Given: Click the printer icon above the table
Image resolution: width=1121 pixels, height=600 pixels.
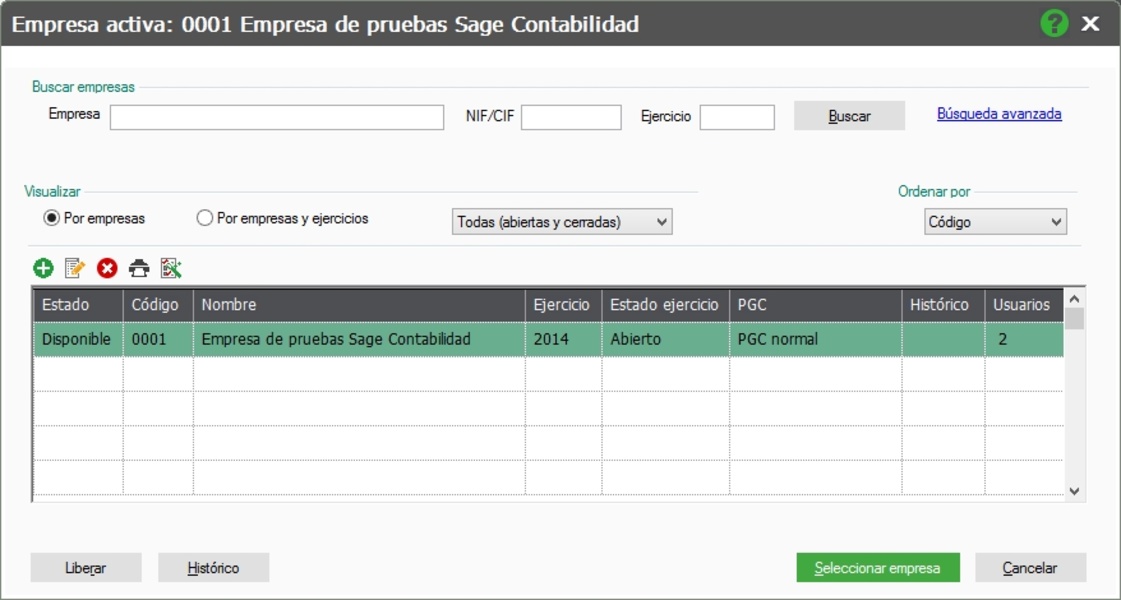Looking at the screenshot, I should click(x=139, y=268).
